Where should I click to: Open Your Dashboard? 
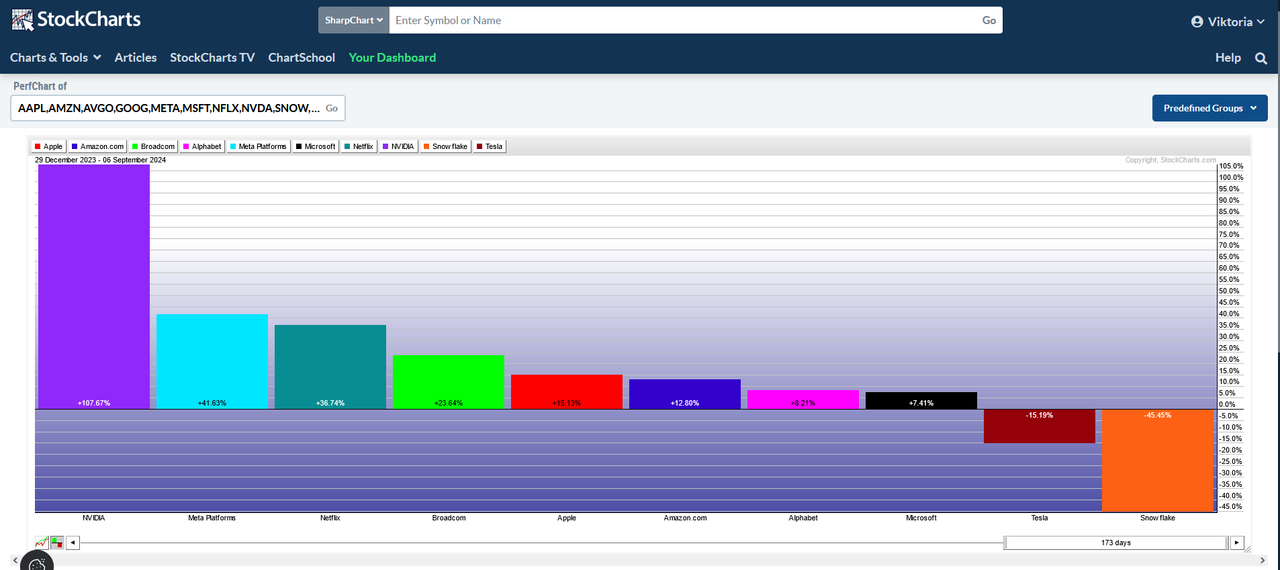click(x=392, y=58)
